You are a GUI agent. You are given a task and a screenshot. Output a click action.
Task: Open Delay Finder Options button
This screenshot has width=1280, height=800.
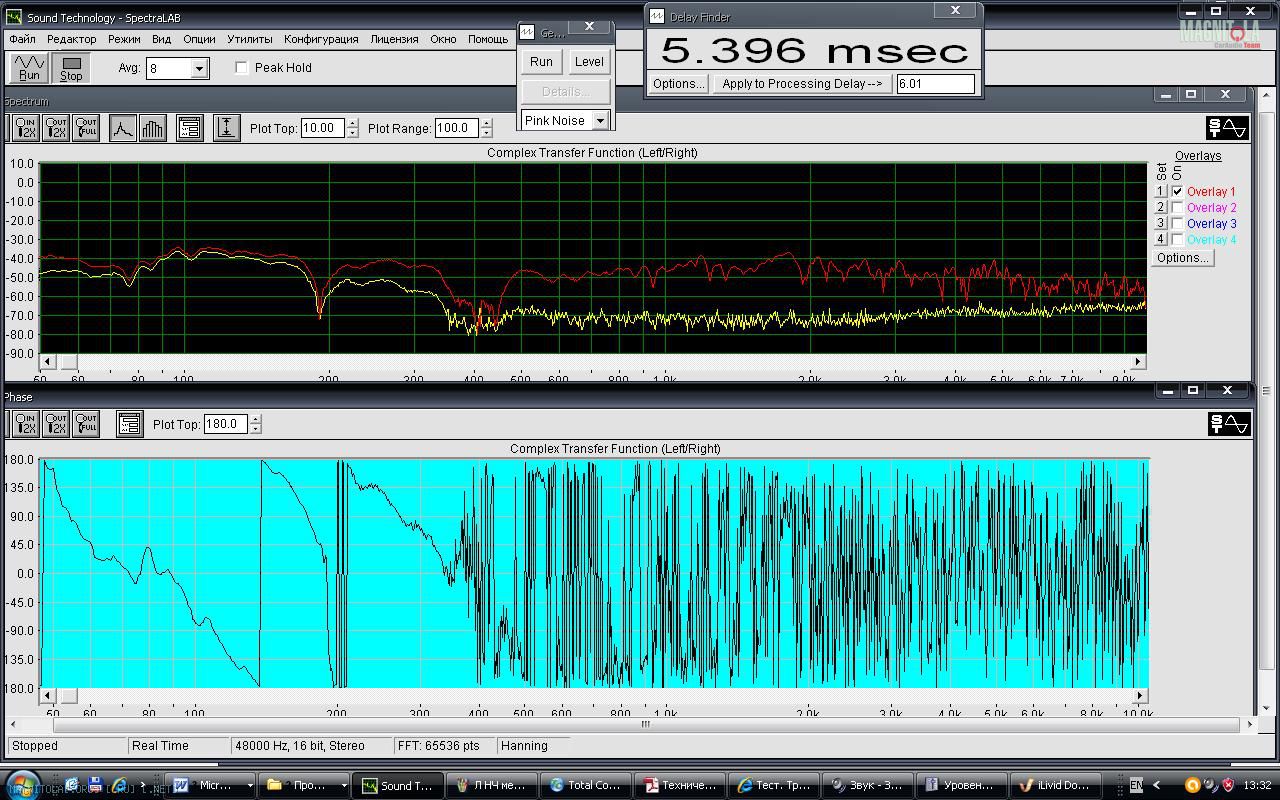pyautogui.click(x=679, y=84)
